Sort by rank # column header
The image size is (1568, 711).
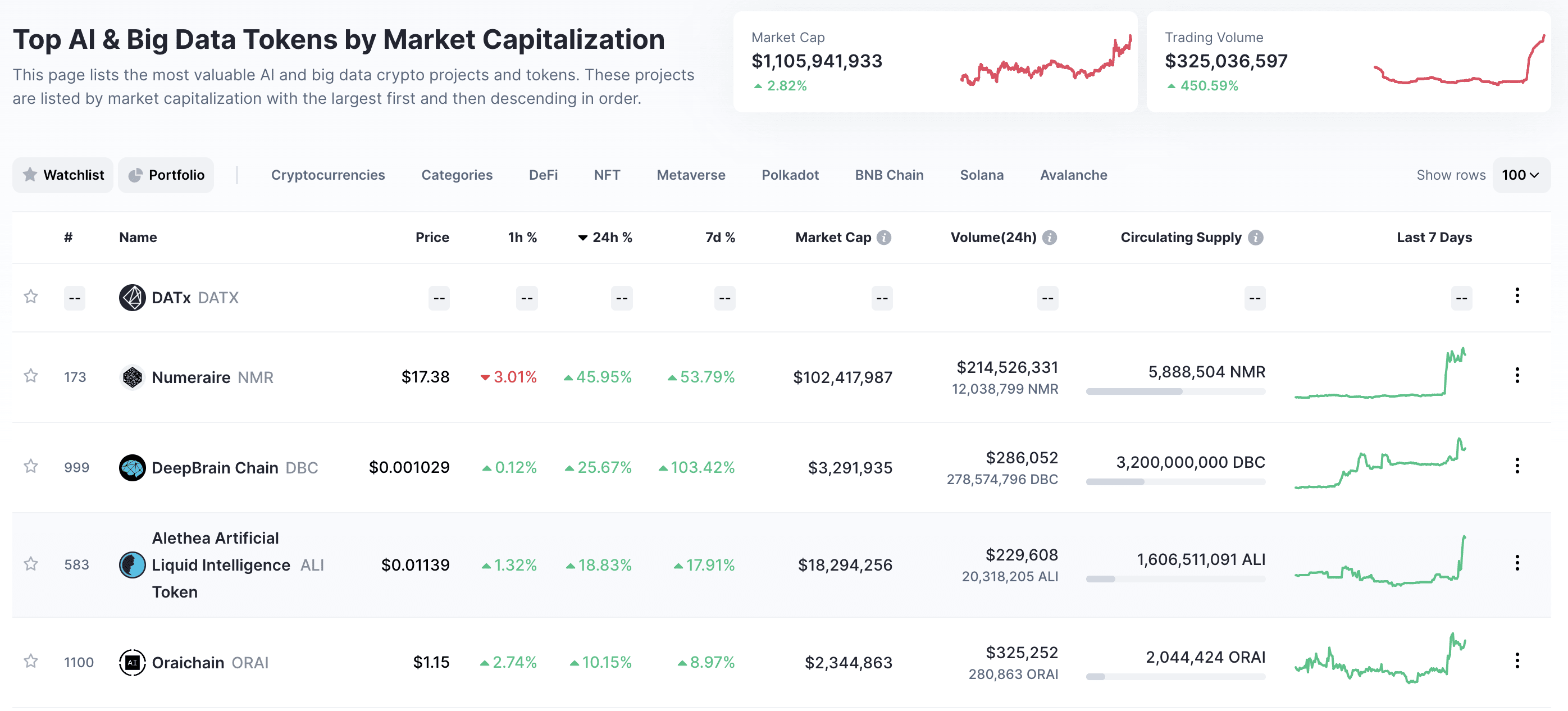click(68, 238)
